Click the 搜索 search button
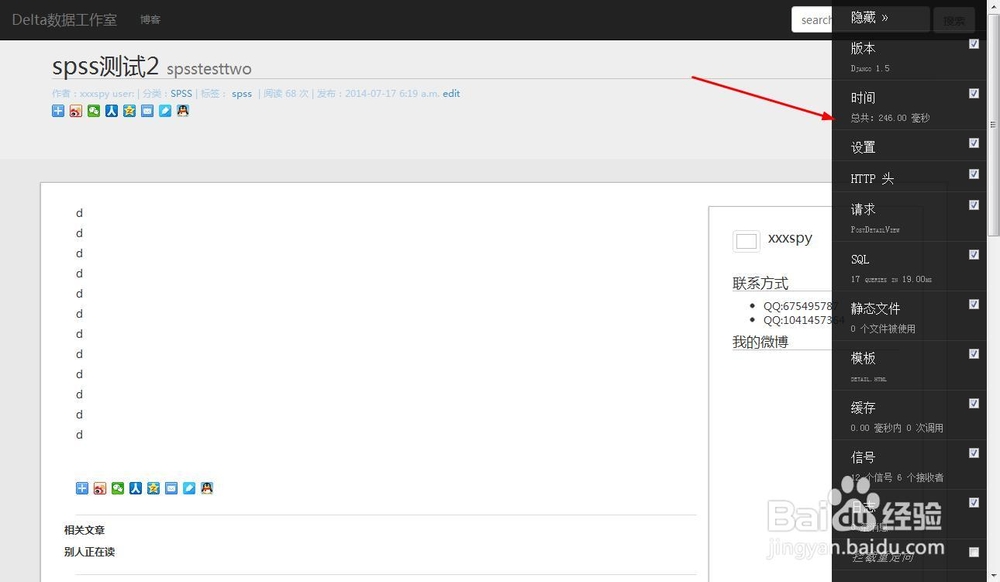 point(954,20)
